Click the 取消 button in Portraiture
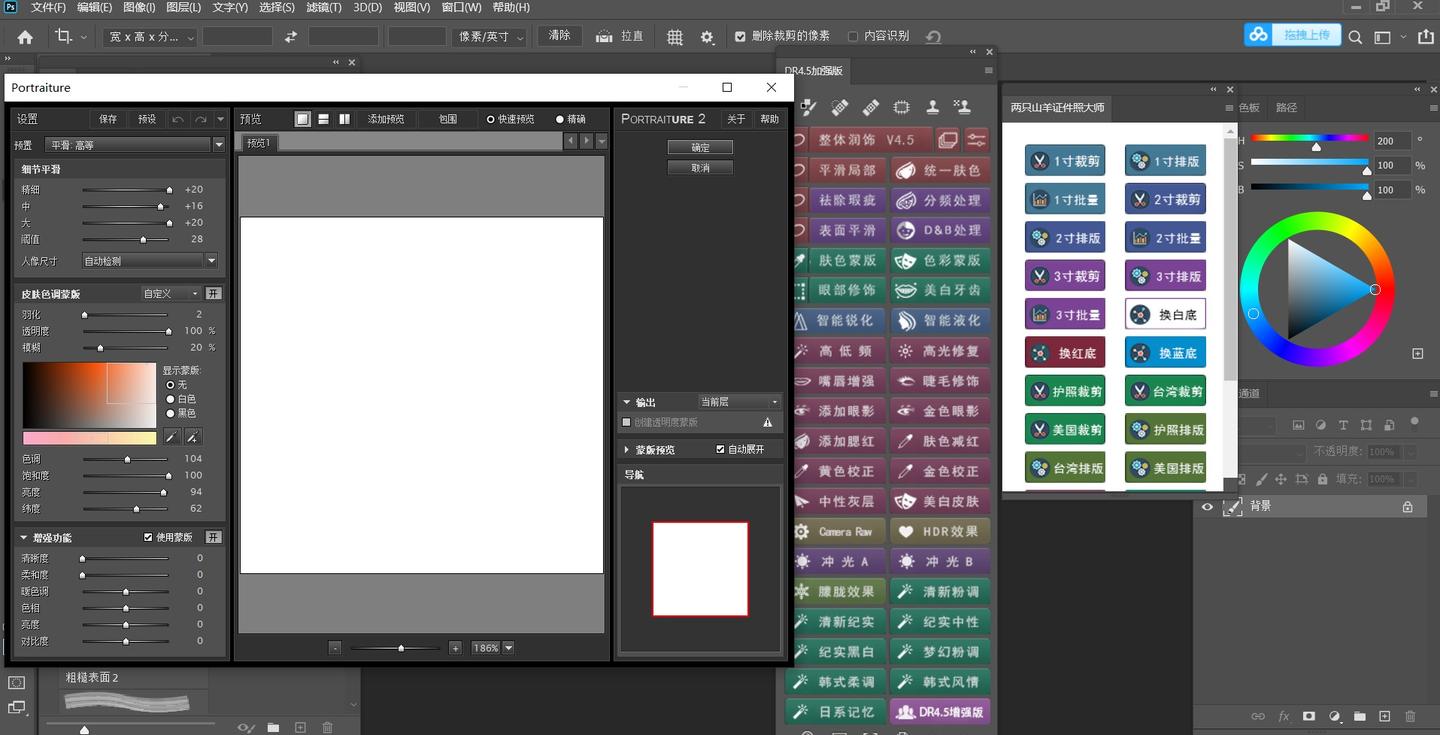This screenshot has height=735, width=1440. tap(700, 167)
